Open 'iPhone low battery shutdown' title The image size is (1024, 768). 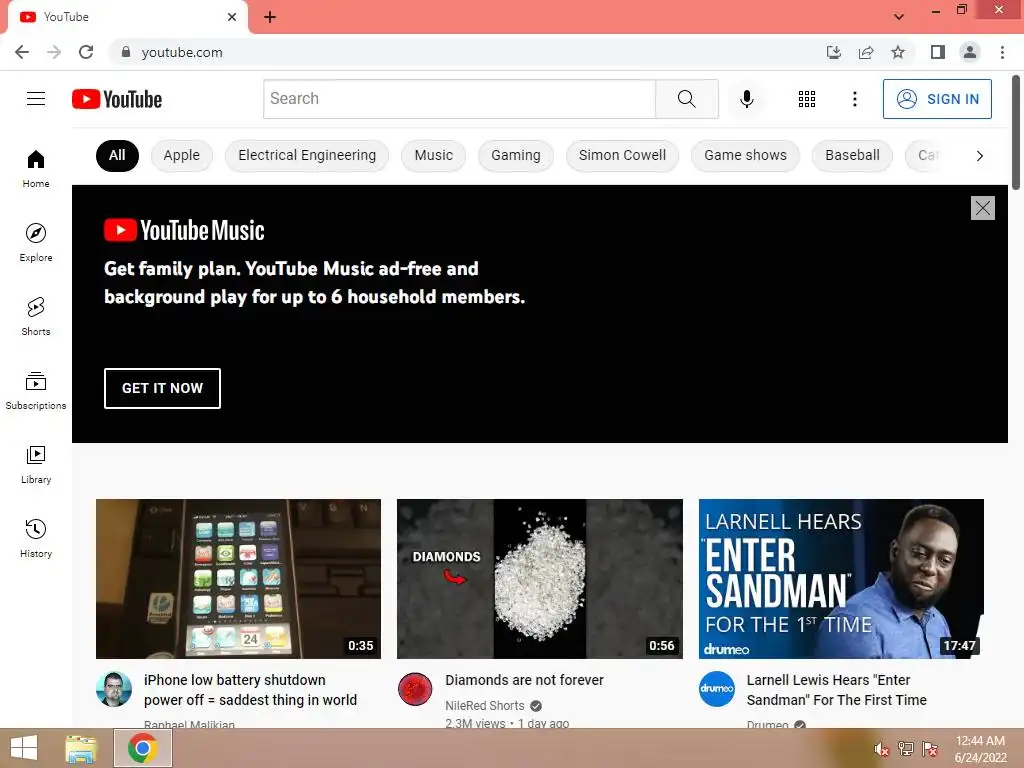[250, 690]
